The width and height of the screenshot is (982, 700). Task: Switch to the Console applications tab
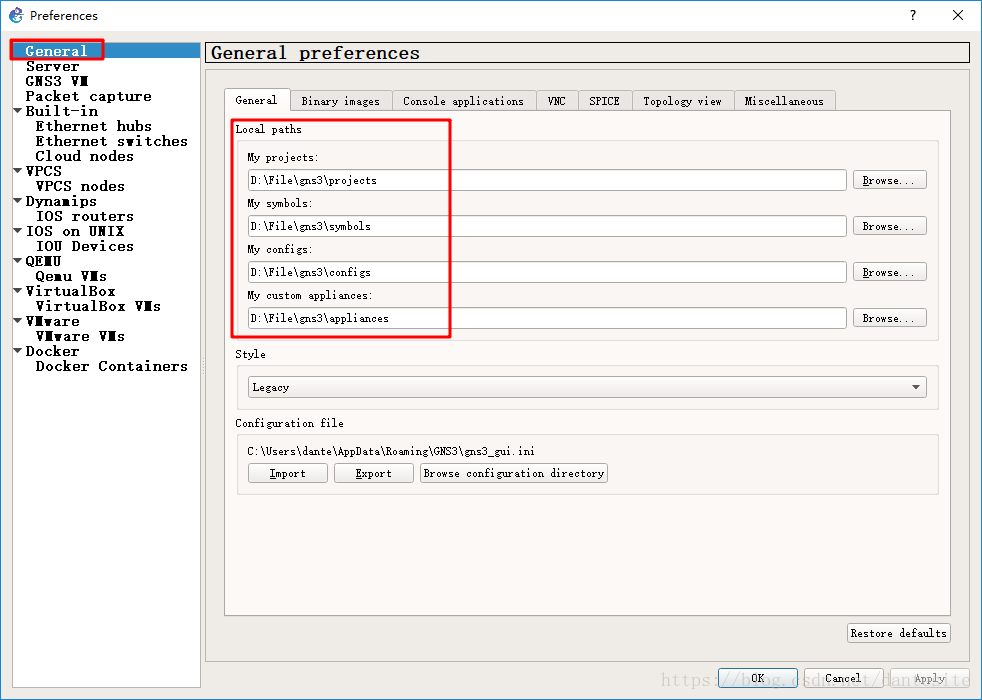(x=463, y=101)
